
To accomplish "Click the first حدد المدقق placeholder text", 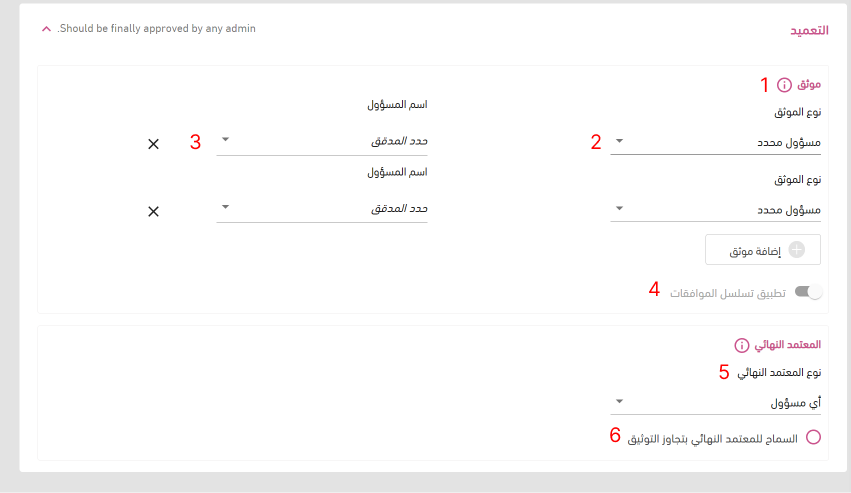I will pos(399,141).
